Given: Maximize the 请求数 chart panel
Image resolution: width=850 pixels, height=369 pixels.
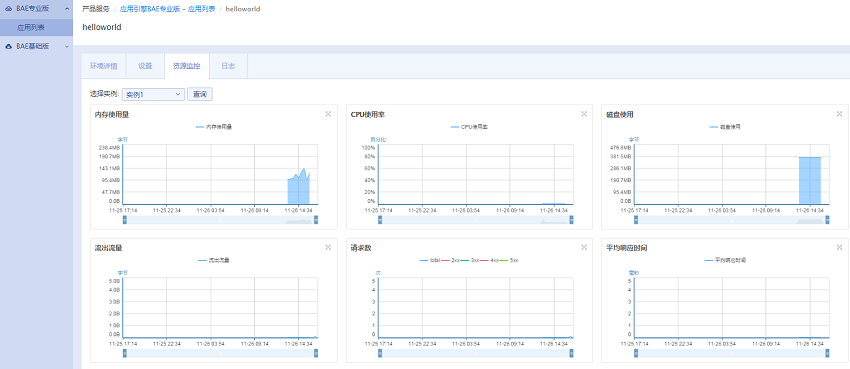Looking at the screenshot, I should pos(584,247).
